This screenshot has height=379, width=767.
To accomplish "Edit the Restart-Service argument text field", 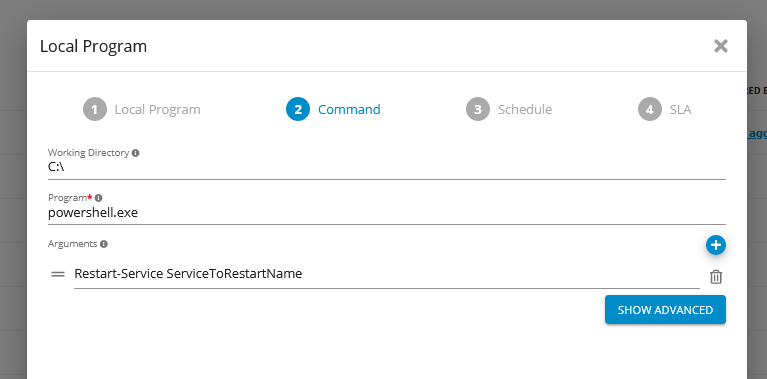I will tap(386, 274).
